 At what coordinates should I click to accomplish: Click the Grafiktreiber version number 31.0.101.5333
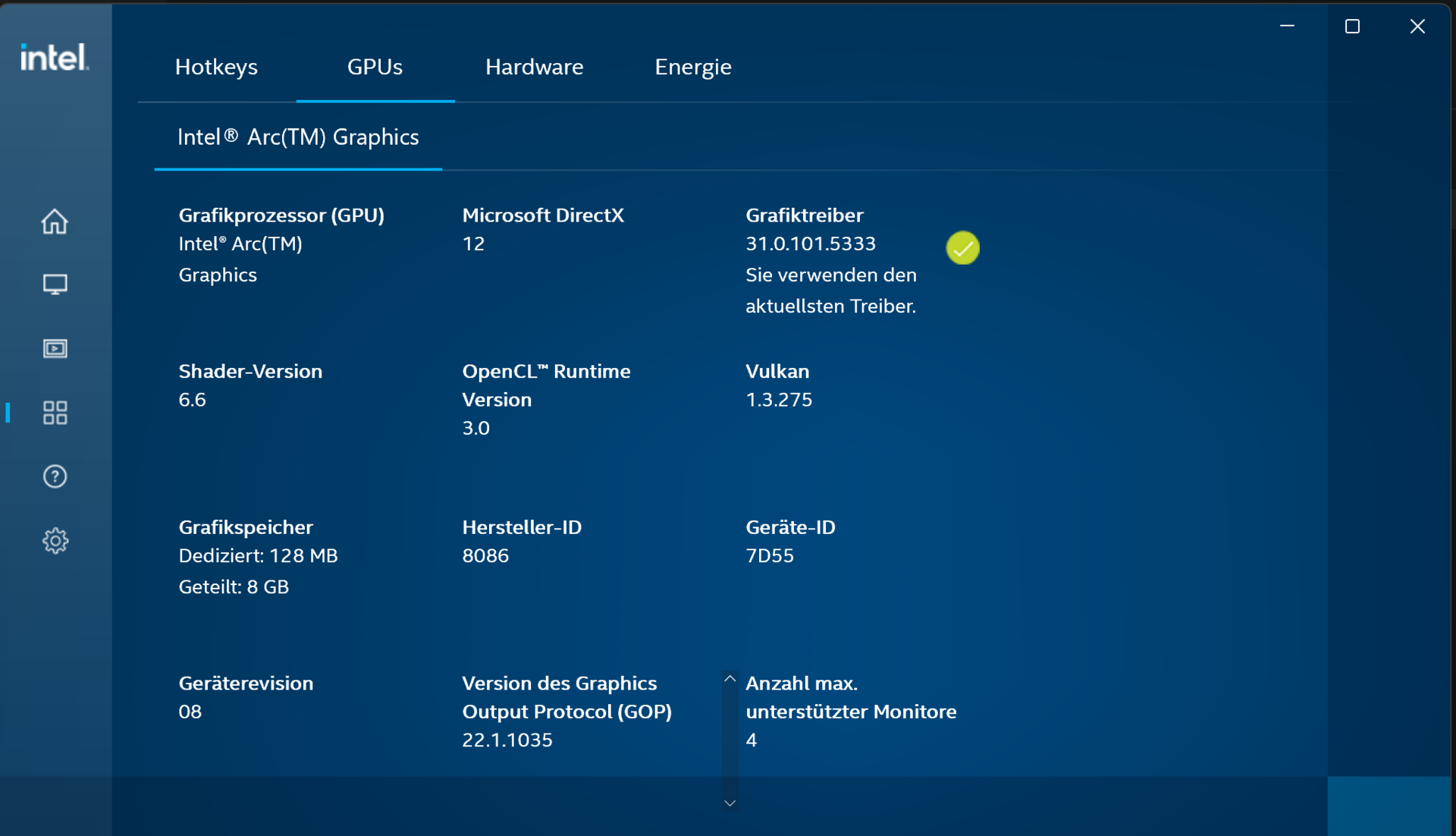coord(810,244)
